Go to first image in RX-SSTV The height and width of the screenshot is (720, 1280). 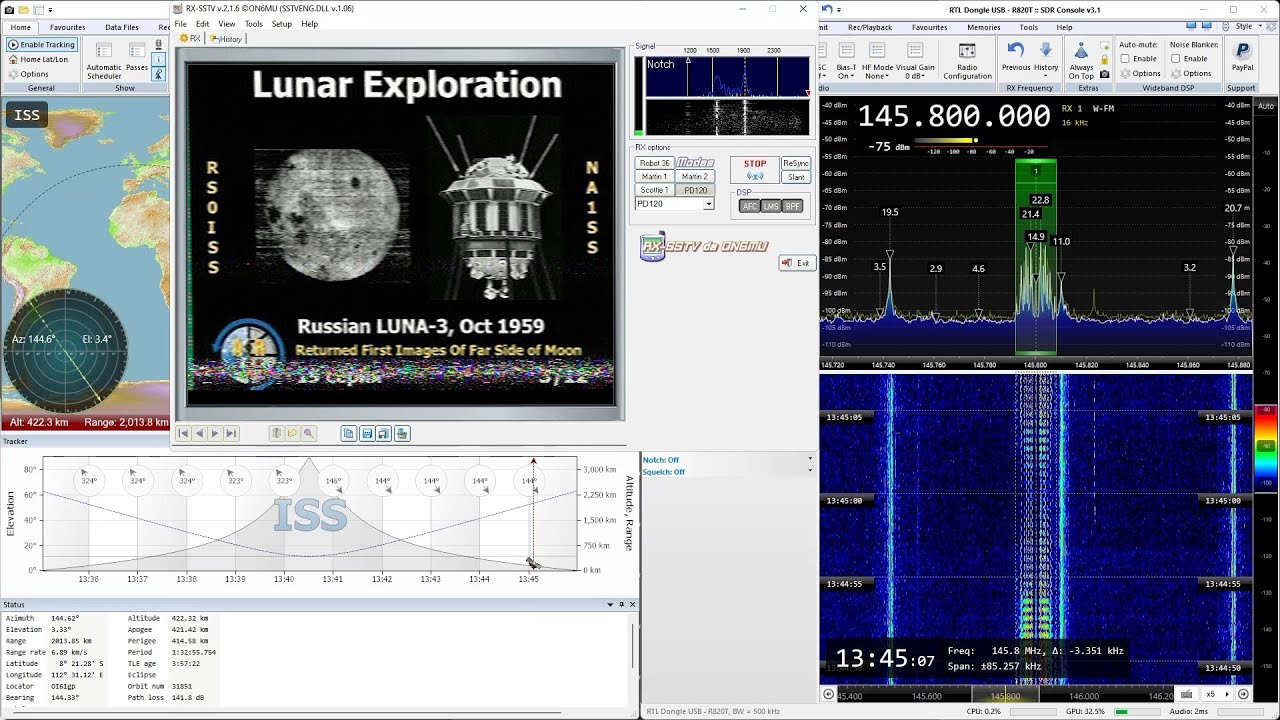click(x=183, y=433)
